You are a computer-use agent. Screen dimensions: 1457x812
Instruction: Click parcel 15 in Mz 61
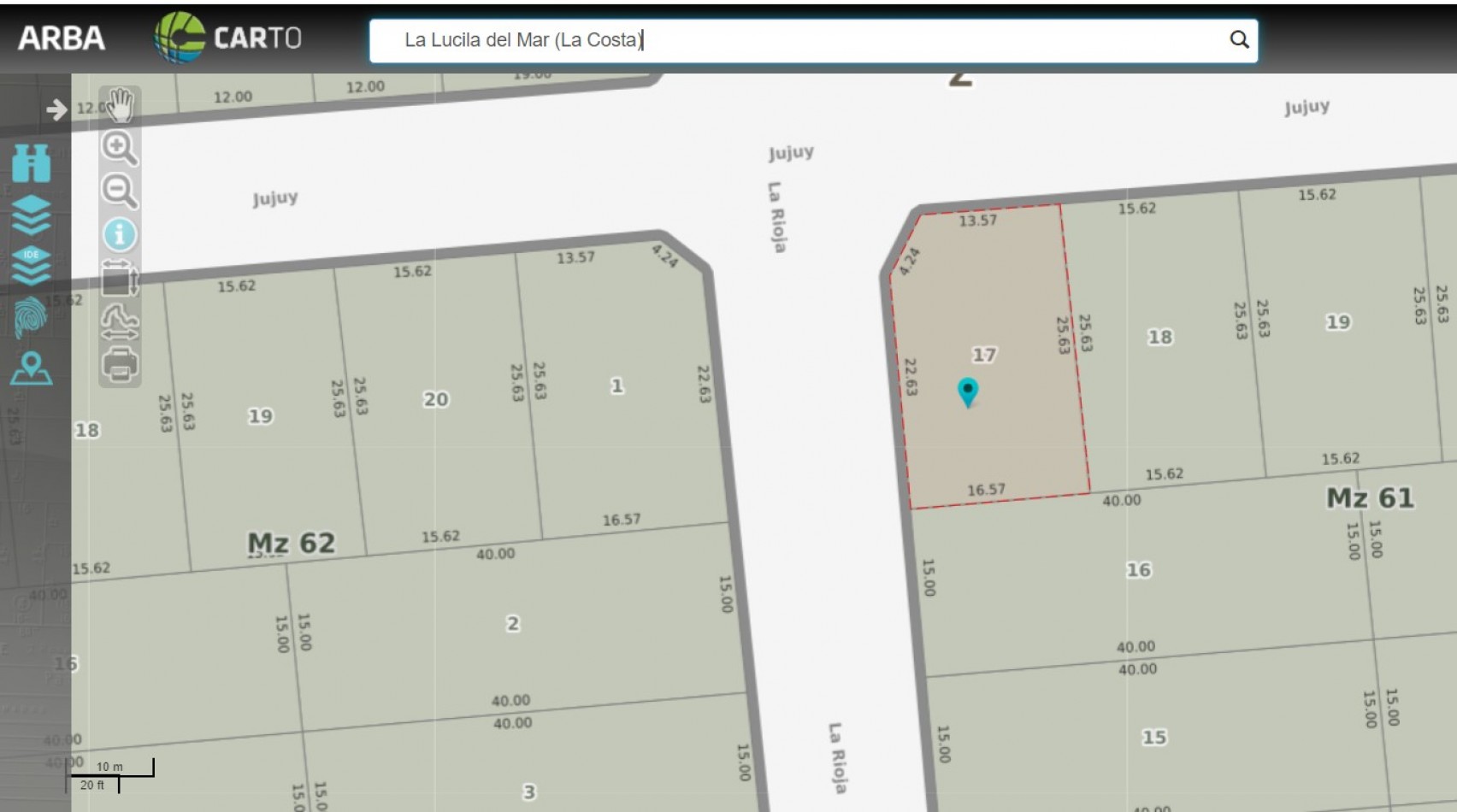coord(1154,737)
